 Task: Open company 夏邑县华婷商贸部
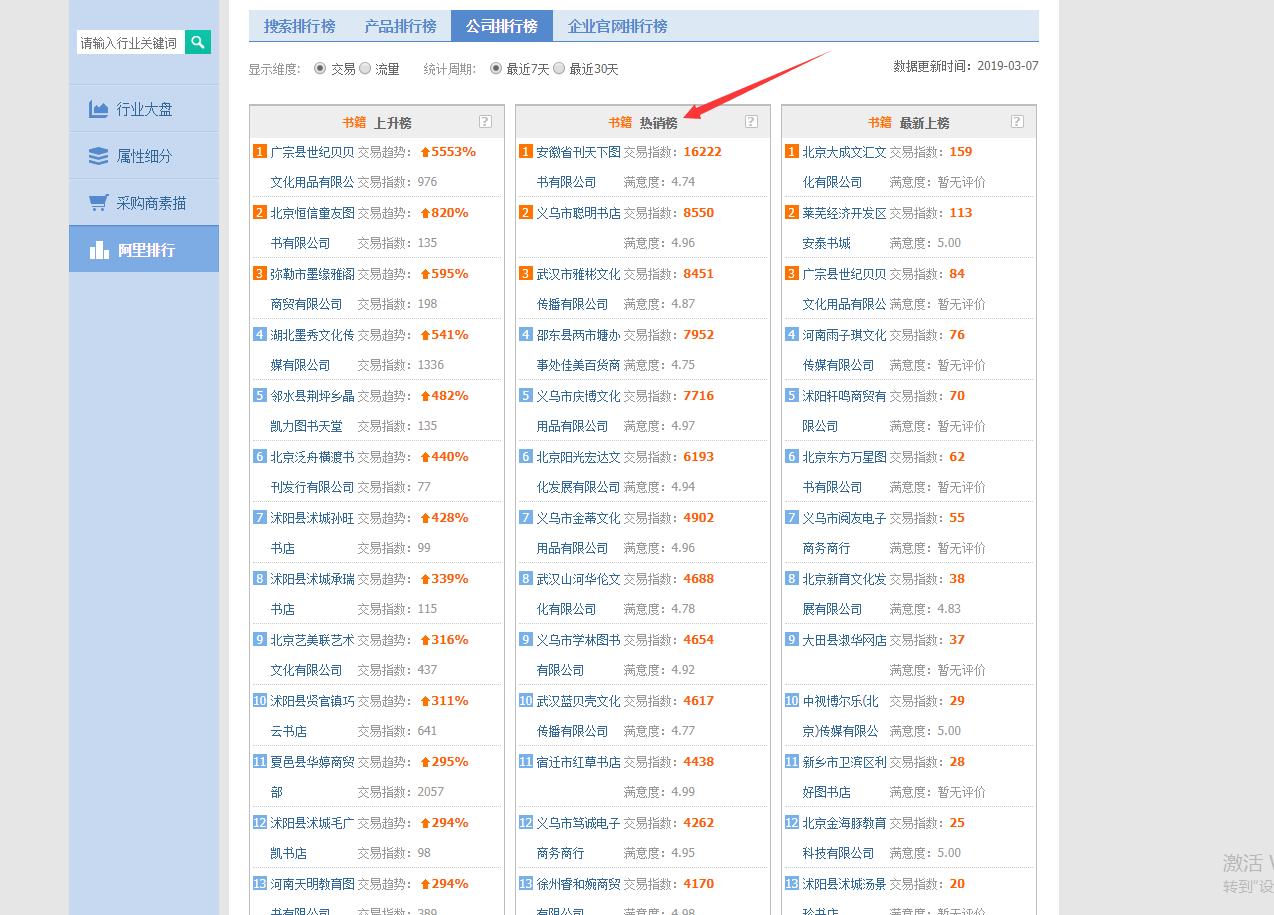click(312, 777)
